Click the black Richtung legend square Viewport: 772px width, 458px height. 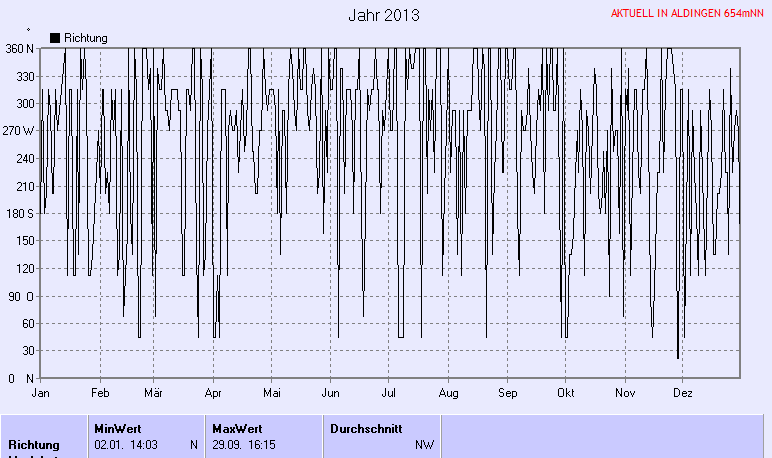pyautogui.click(x=55, y=37)
